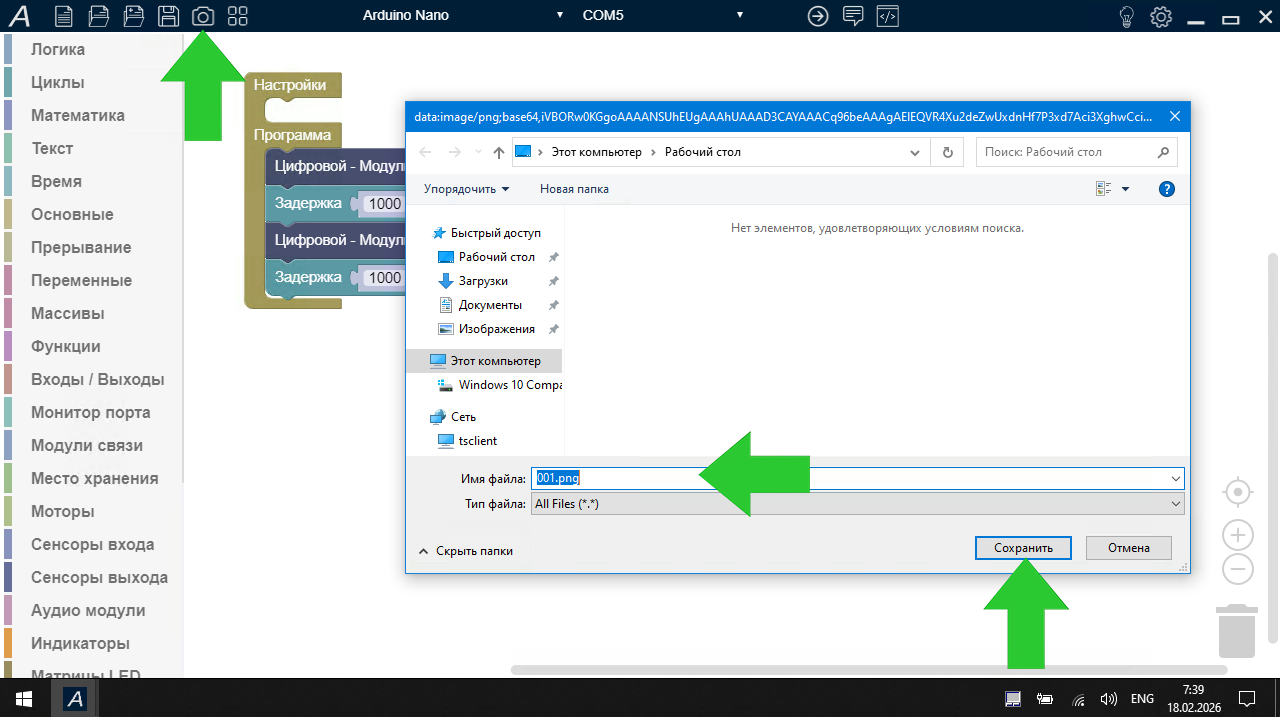1280x717 pixels.
Task: Open the four-squares grid icon
Action: [x=237, y=16]
